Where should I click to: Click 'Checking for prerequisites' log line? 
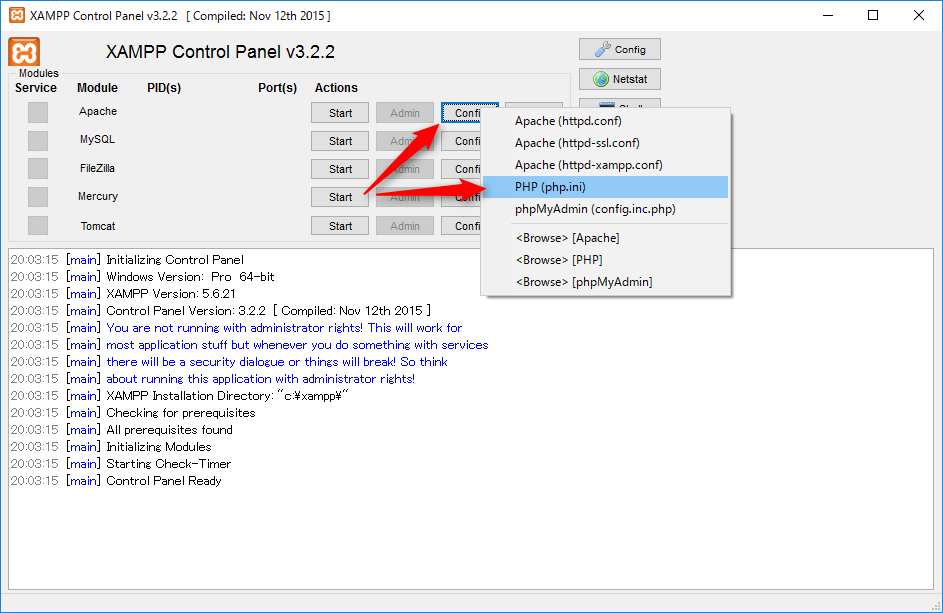point(133,413)
